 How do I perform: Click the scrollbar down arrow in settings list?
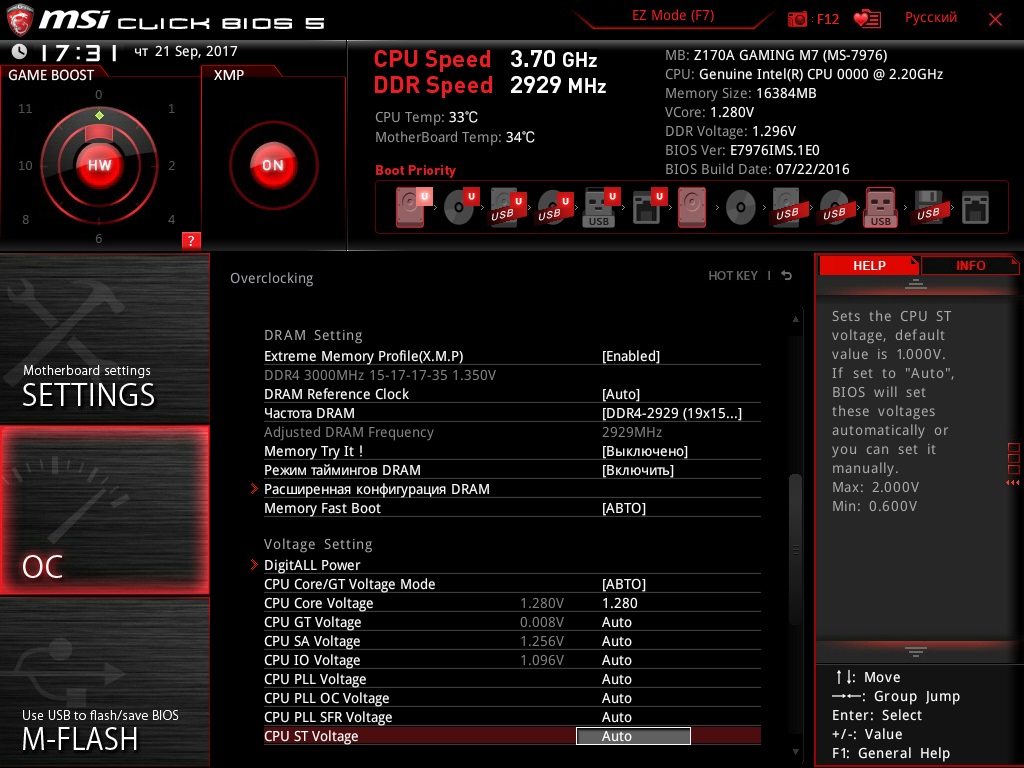[x=795, y=752]
